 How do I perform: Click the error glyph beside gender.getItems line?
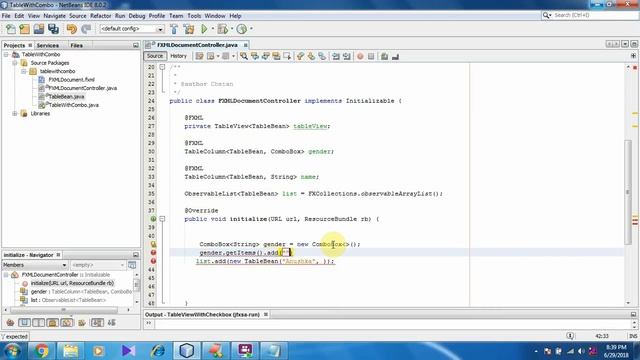[153, 253]
